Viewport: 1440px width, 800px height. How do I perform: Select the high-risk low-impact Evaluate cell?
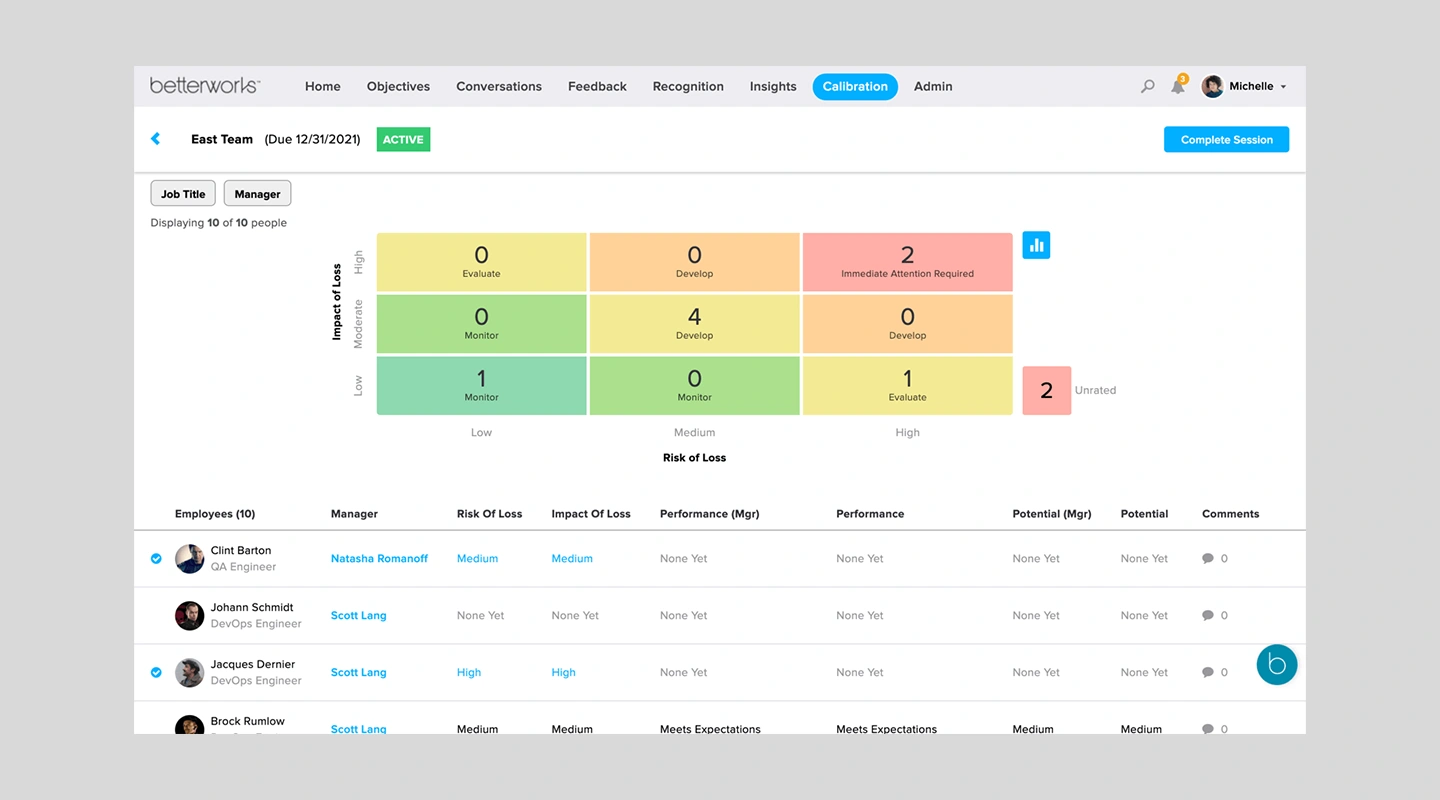(x=907, y=386)
